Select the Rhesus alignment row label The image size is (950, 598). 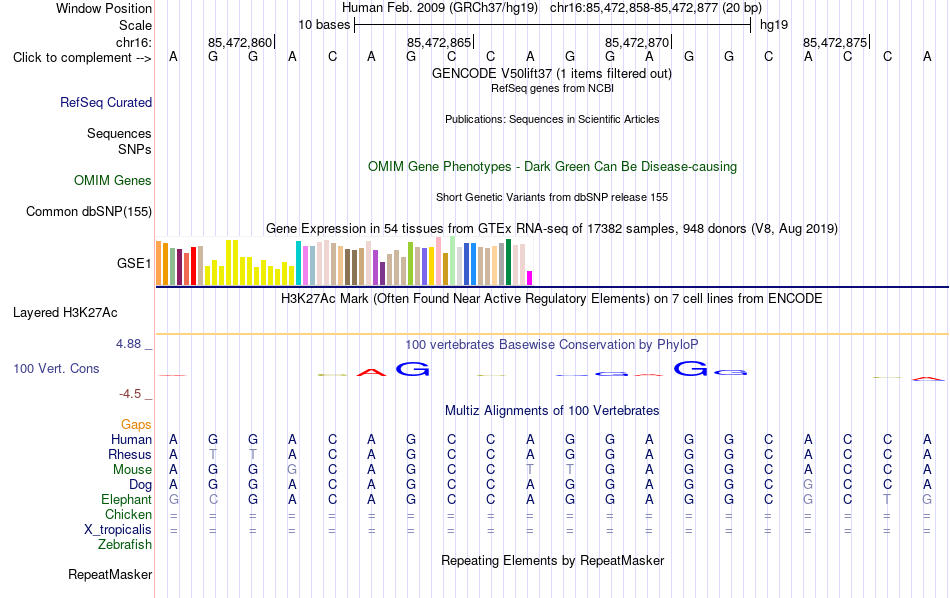point(130,454)
